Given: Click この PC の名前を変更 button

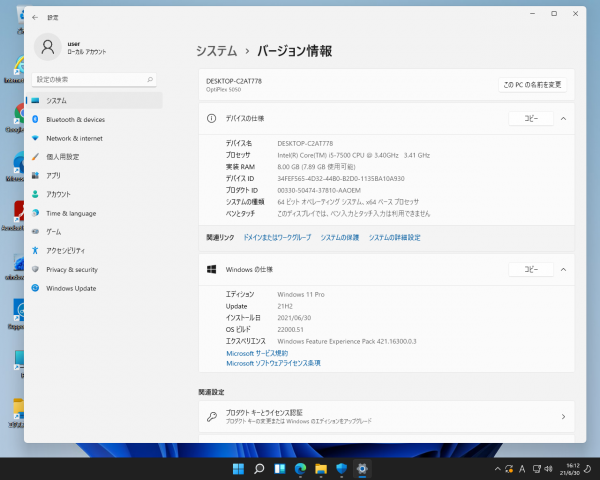Looking at the screenshot, I should pos(532,85).
